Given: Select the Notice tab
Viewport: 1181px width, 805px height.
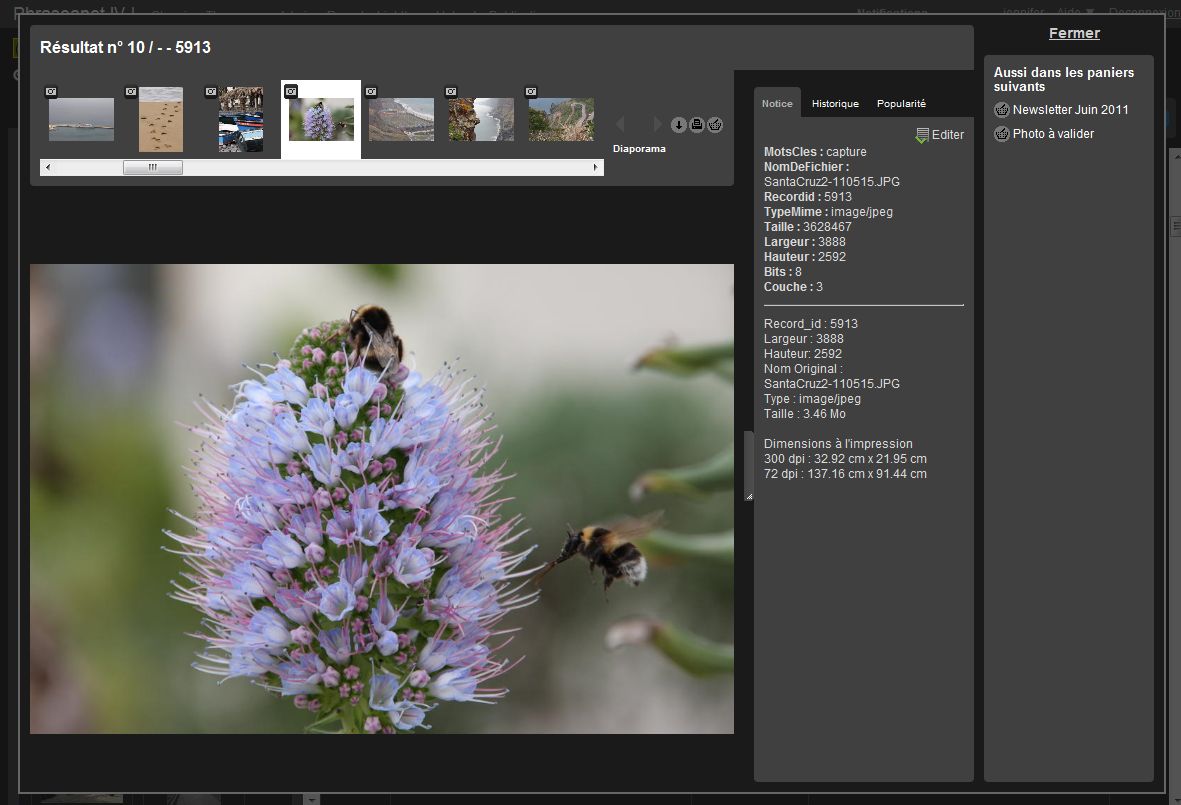Looking at the screenshot, I should click(x=777, y=104).
